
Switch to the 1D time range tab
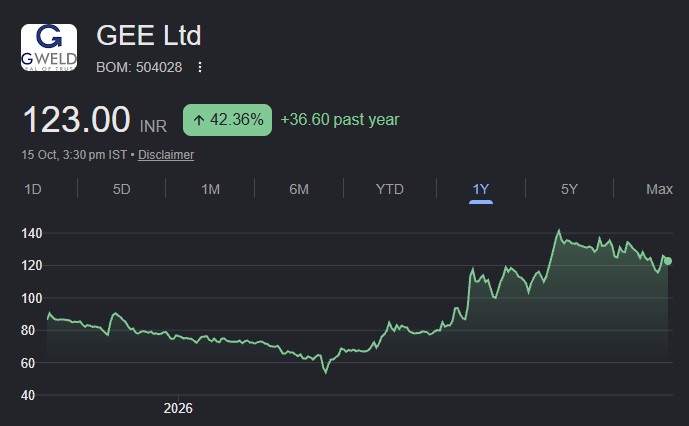pyautogui.click(x=33, y=189)
